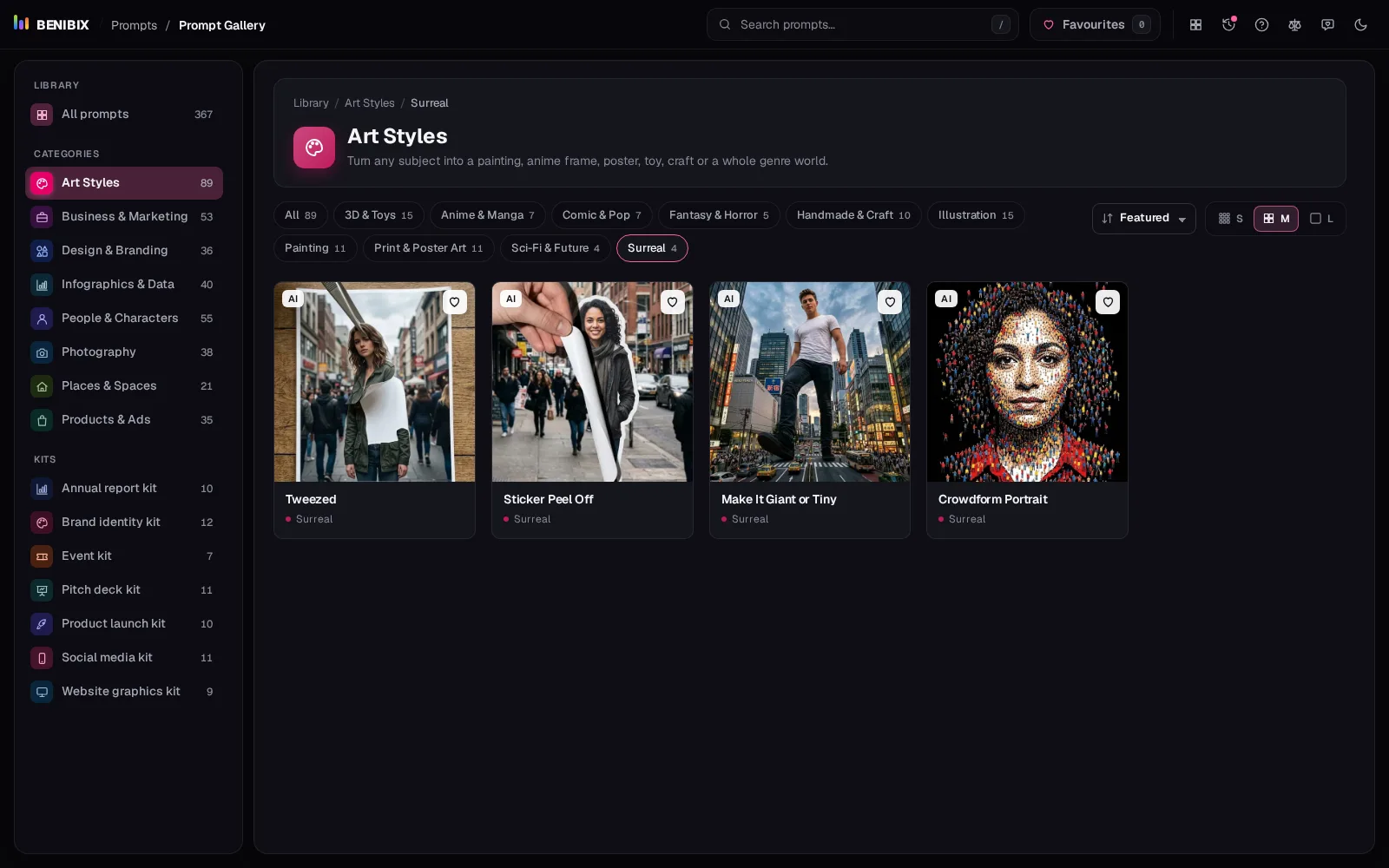Open Favourites button in top bar
The width and height of the screenshot is (1389, 868).
(x=1095, y=24)
